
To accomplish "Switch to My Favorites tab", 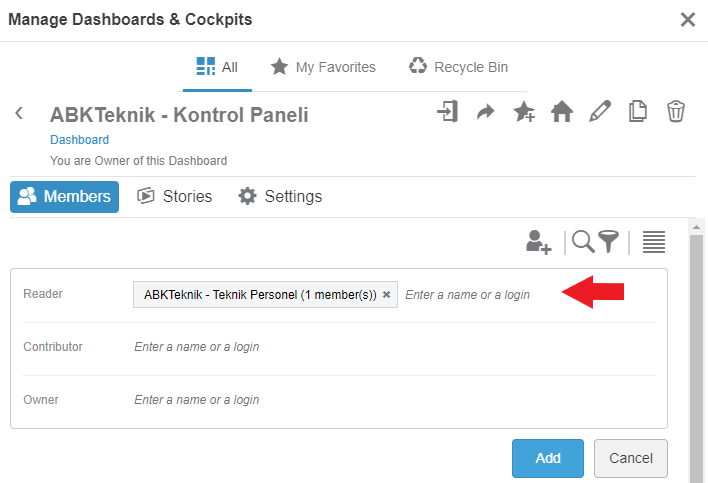I will pyautogui.click(x=323, y=67).
